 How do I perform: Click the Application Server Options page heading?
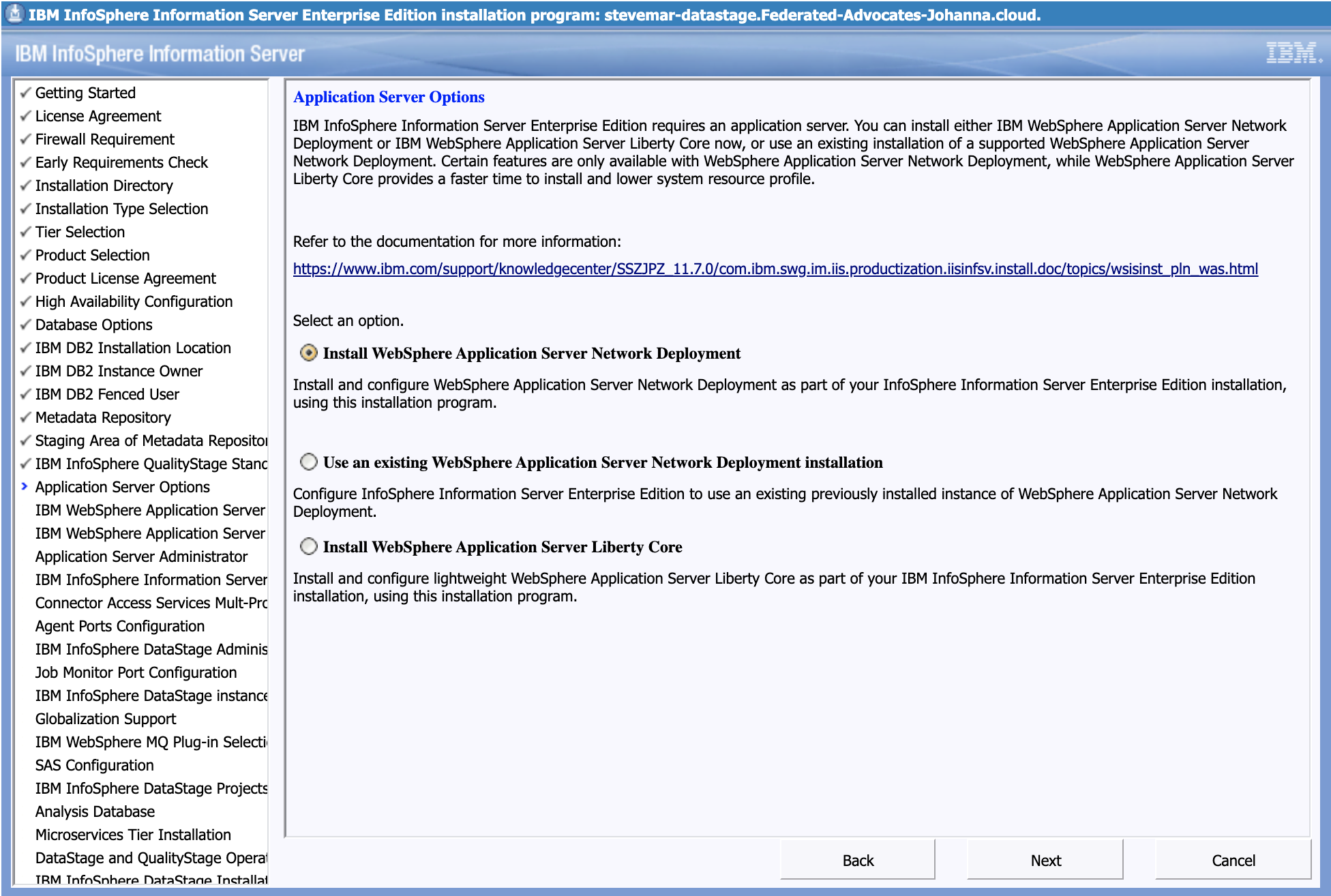pyautogui.click(x=389, y=97)
